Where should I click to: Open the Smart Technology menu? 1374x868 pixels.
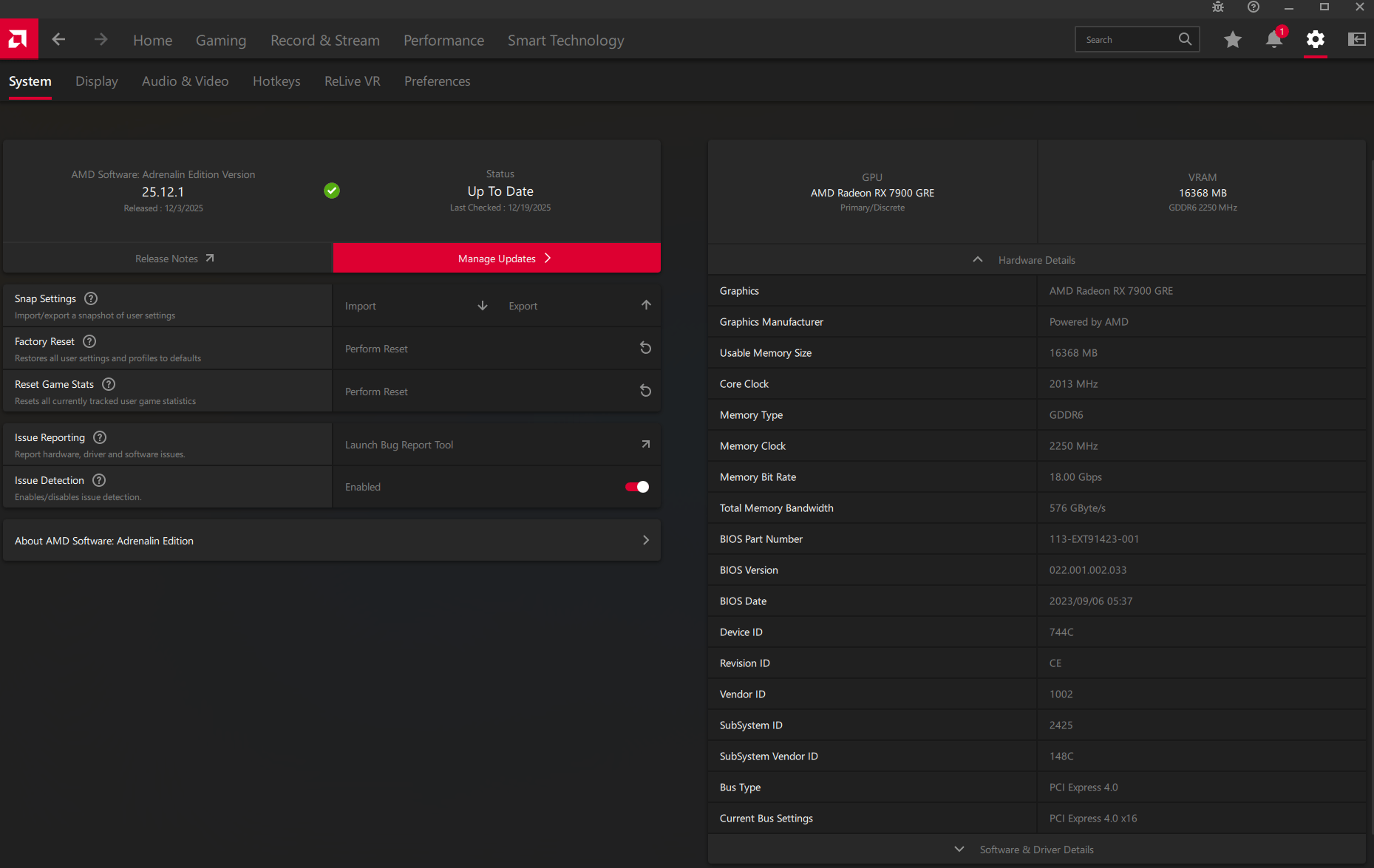pyautogui.click(x=565, y=41)
